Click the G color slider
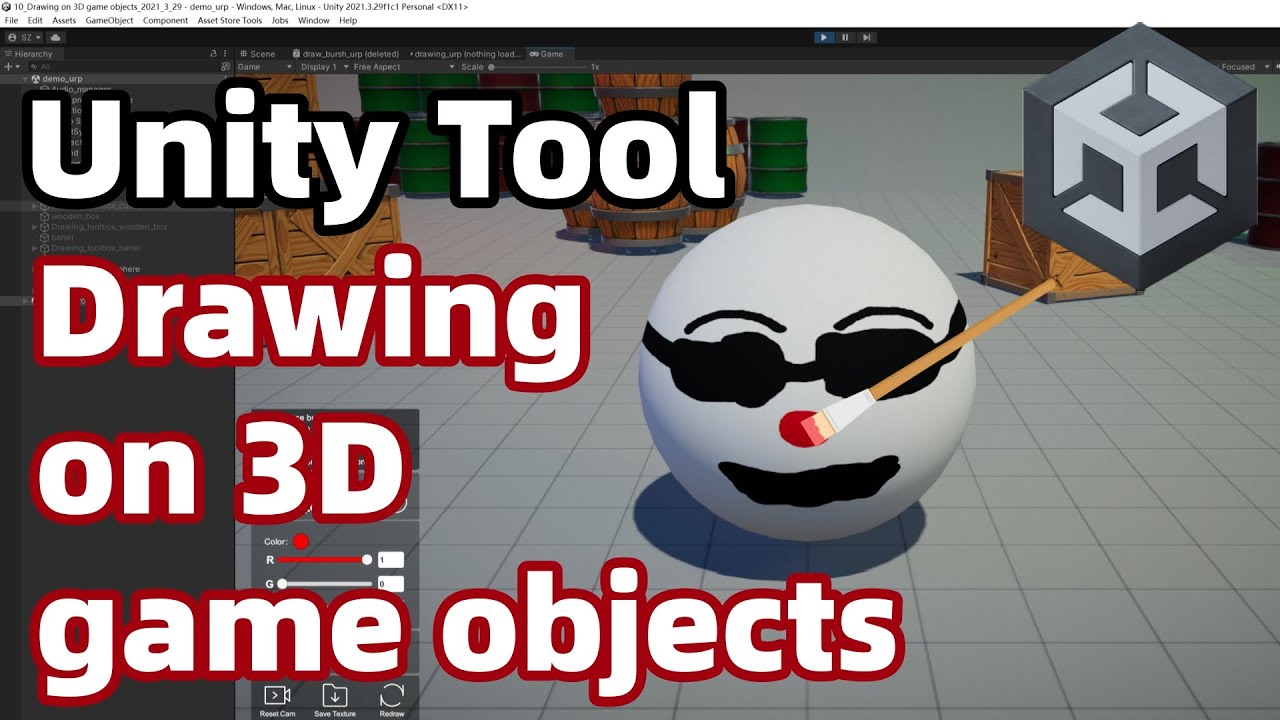Image resolution: width=1280 pixels, height=720 pixels. tap(327, 583)
